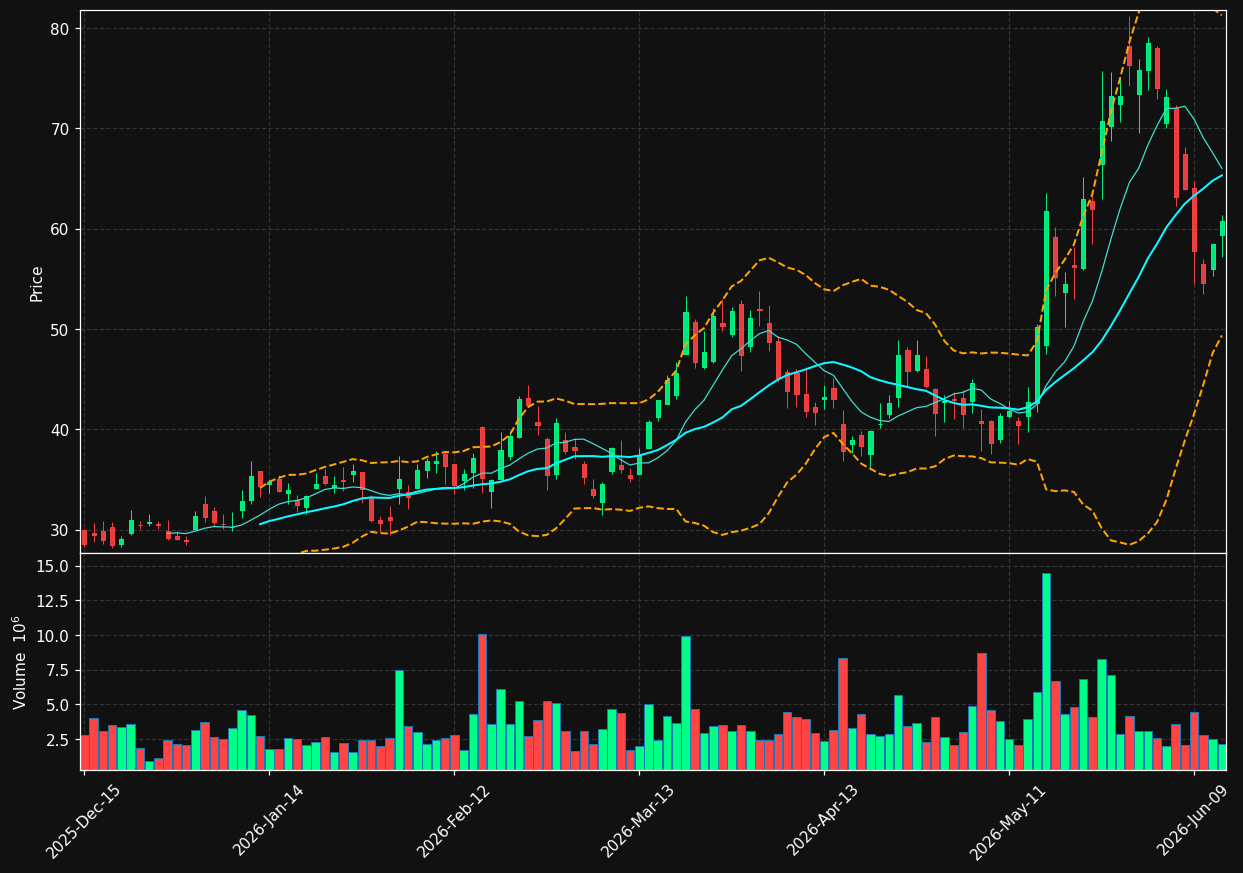Select the price tick label 30
This screenshot has height=873, width=1243.
(60, 530)
